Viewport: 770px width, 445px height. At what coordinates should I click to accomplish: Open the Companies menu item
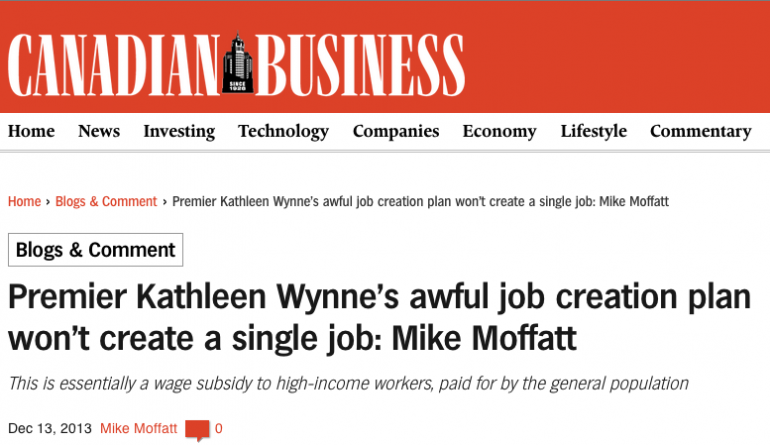click(x=396, y=131)
